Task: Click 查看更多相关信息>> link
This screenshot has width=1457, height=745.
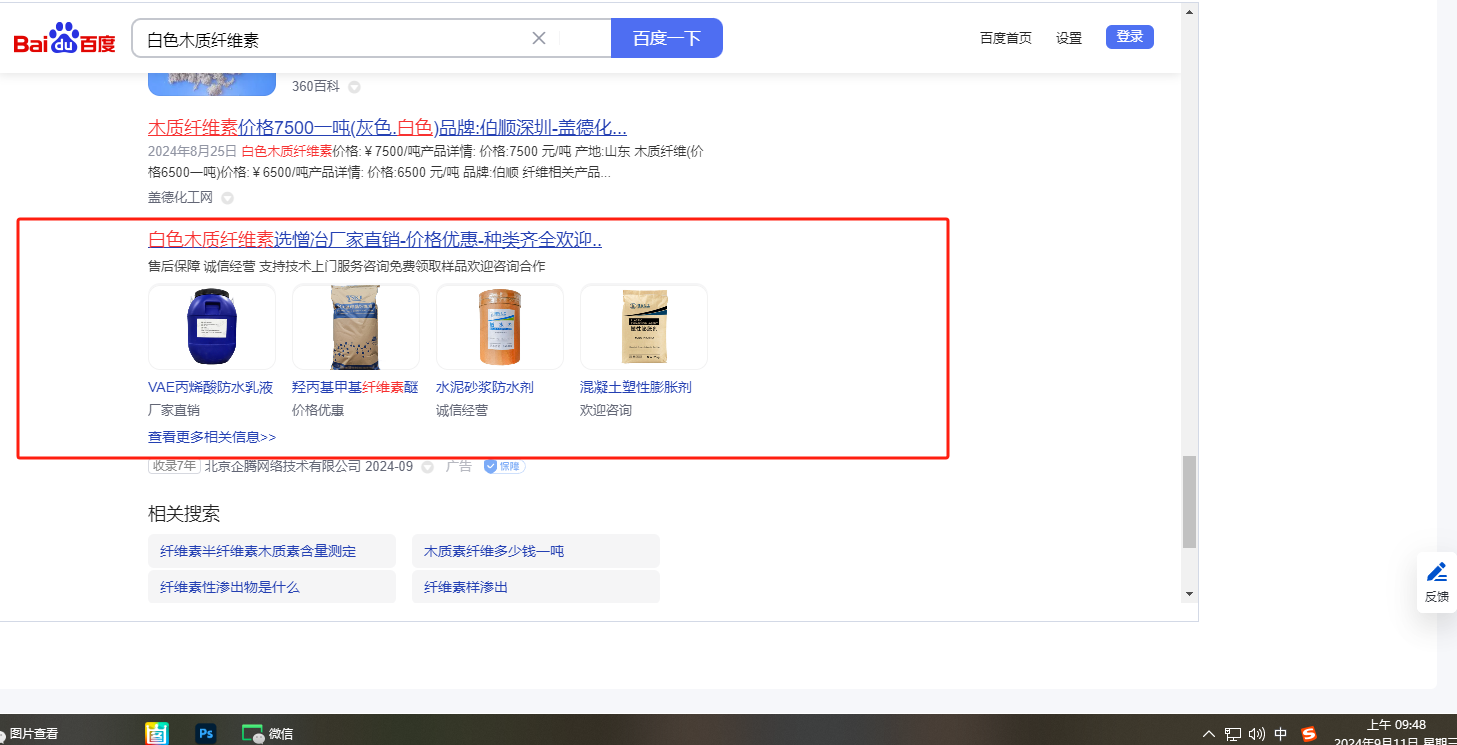Action: point(212,437)
